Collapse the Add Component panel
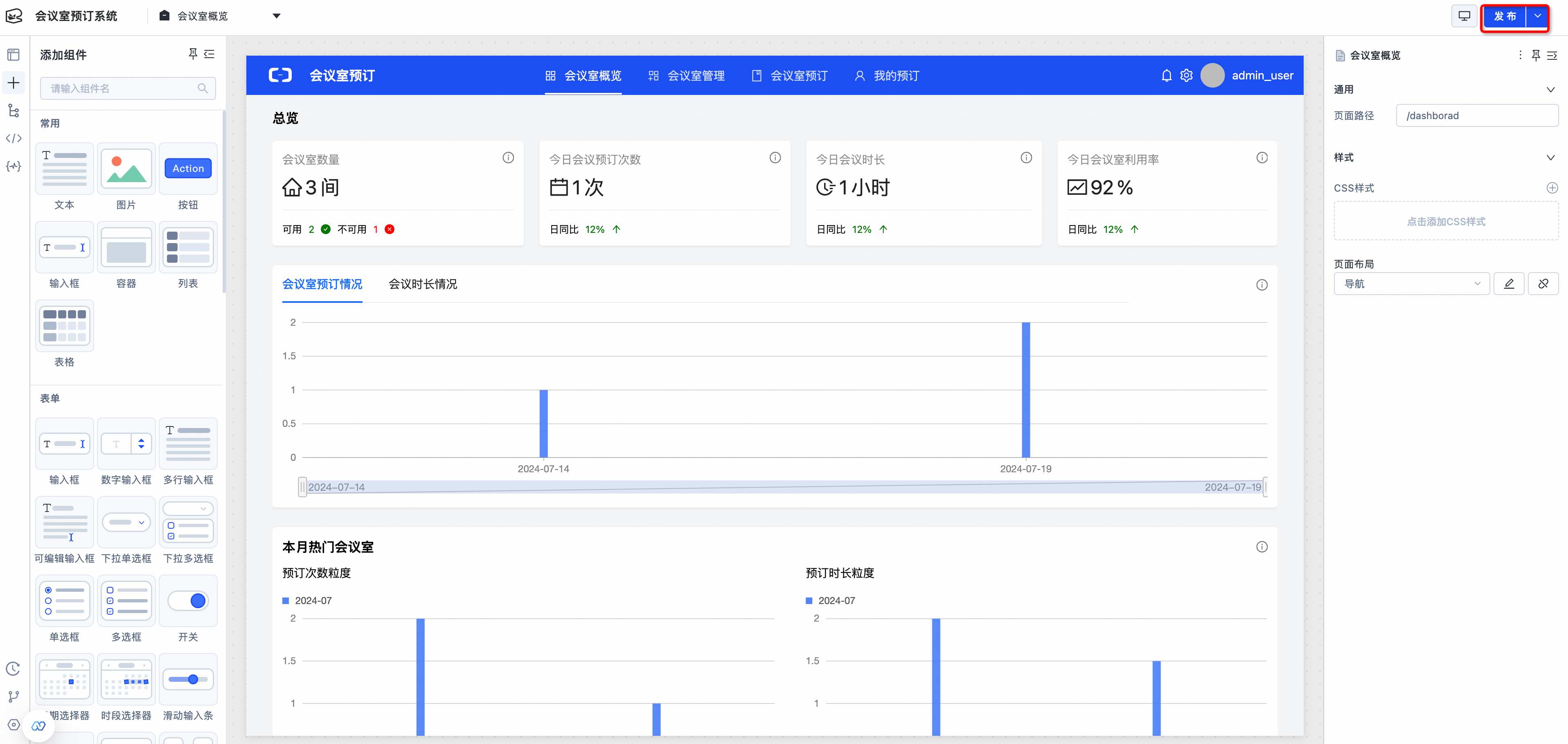Screen dimensions: 1568x744 pos(210,54)
